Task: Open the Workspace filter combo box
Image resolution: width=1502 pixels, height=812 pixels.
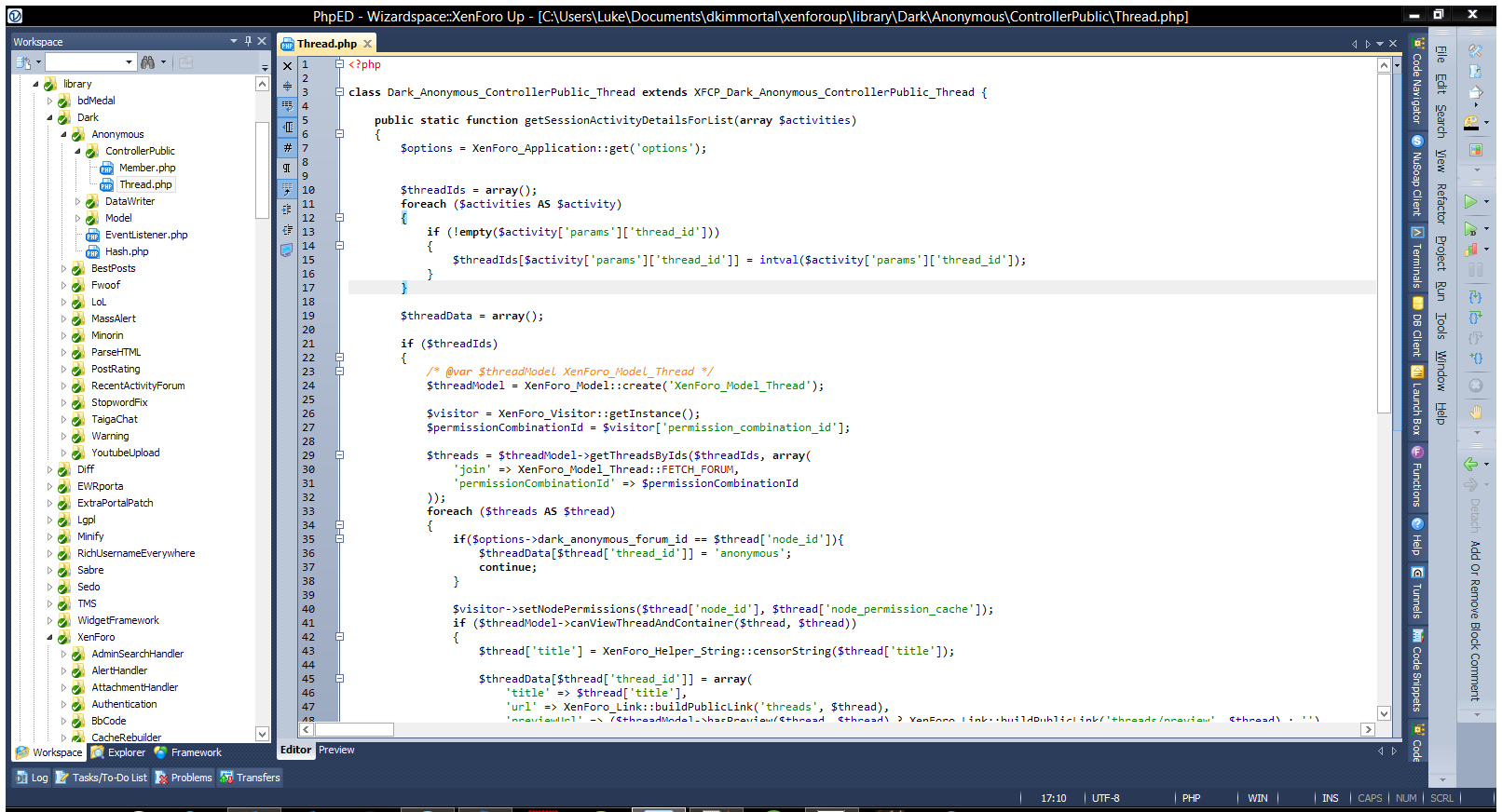Action: 91,62
